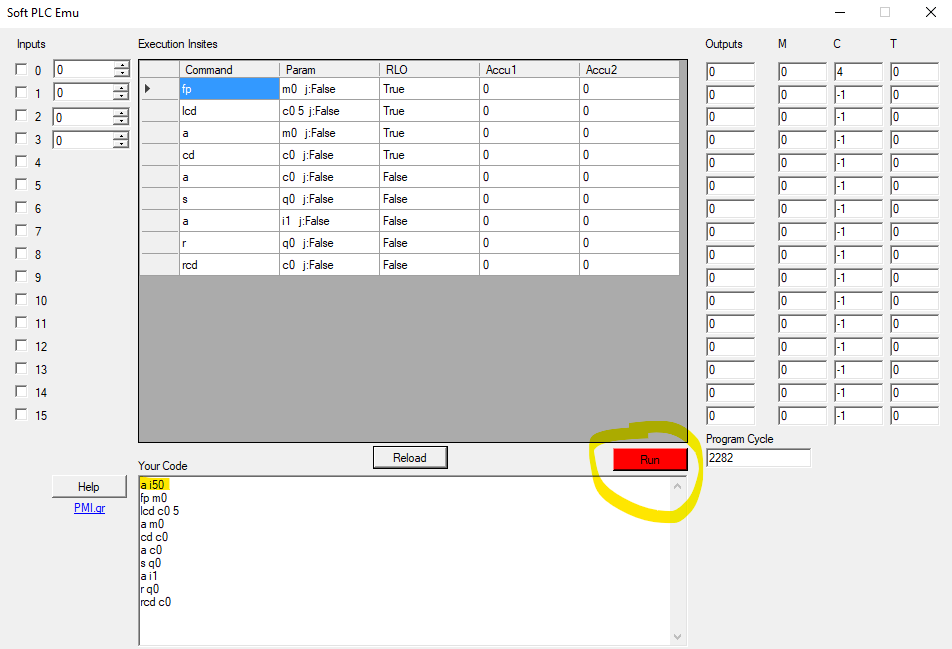Click the Program Cycle field showing 2282

tap(757, 458)
